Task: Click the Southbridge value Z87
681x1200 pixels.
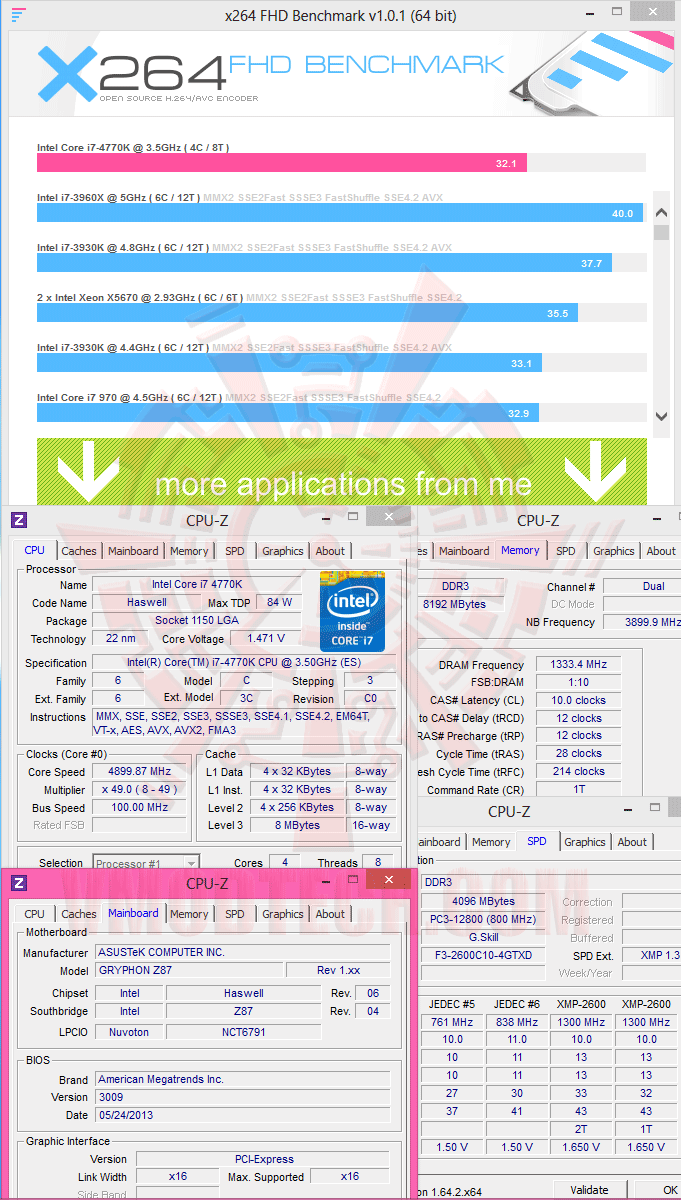Action: click(244, 1011)
